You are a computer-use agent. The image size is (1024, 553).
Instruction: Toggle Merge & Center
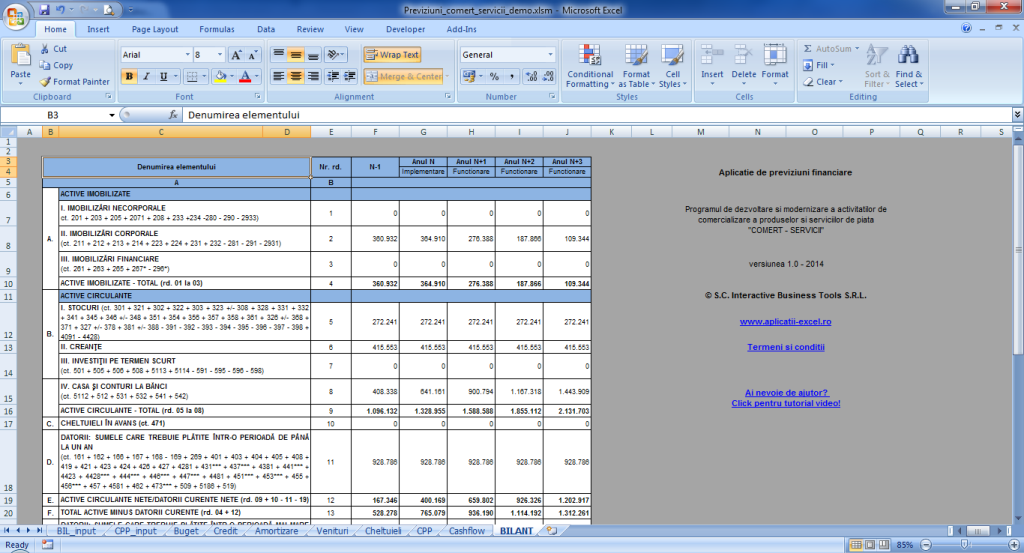(404, 76)
